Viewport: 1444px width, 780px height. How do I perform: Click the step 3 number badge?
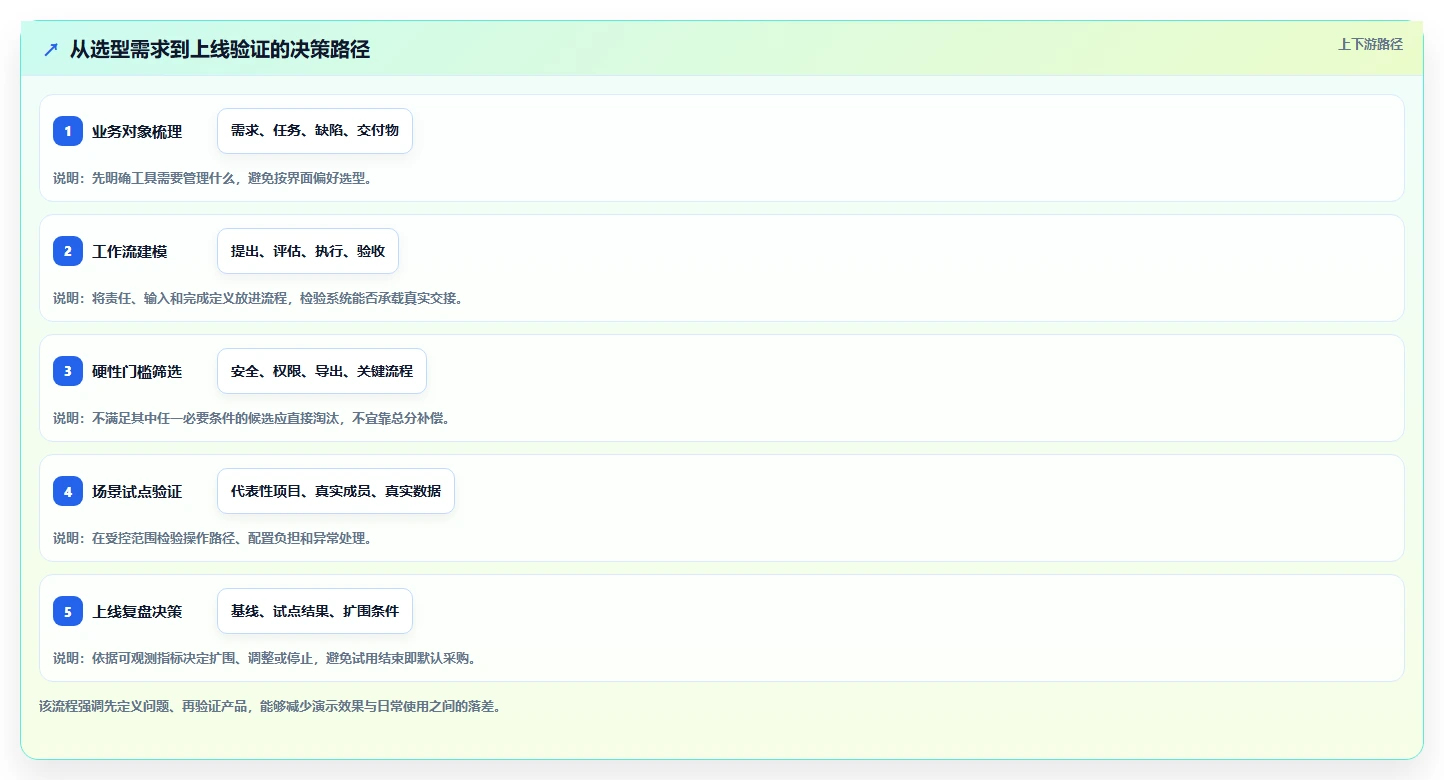click(68, 371)
